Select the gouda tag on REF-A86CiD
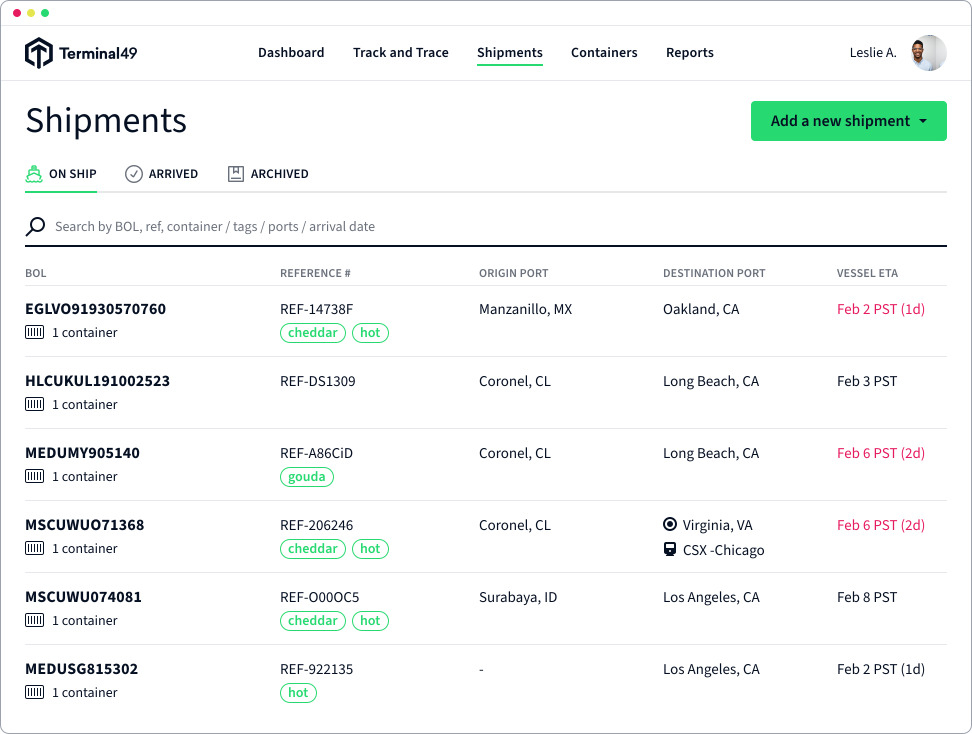 point(306,477)
